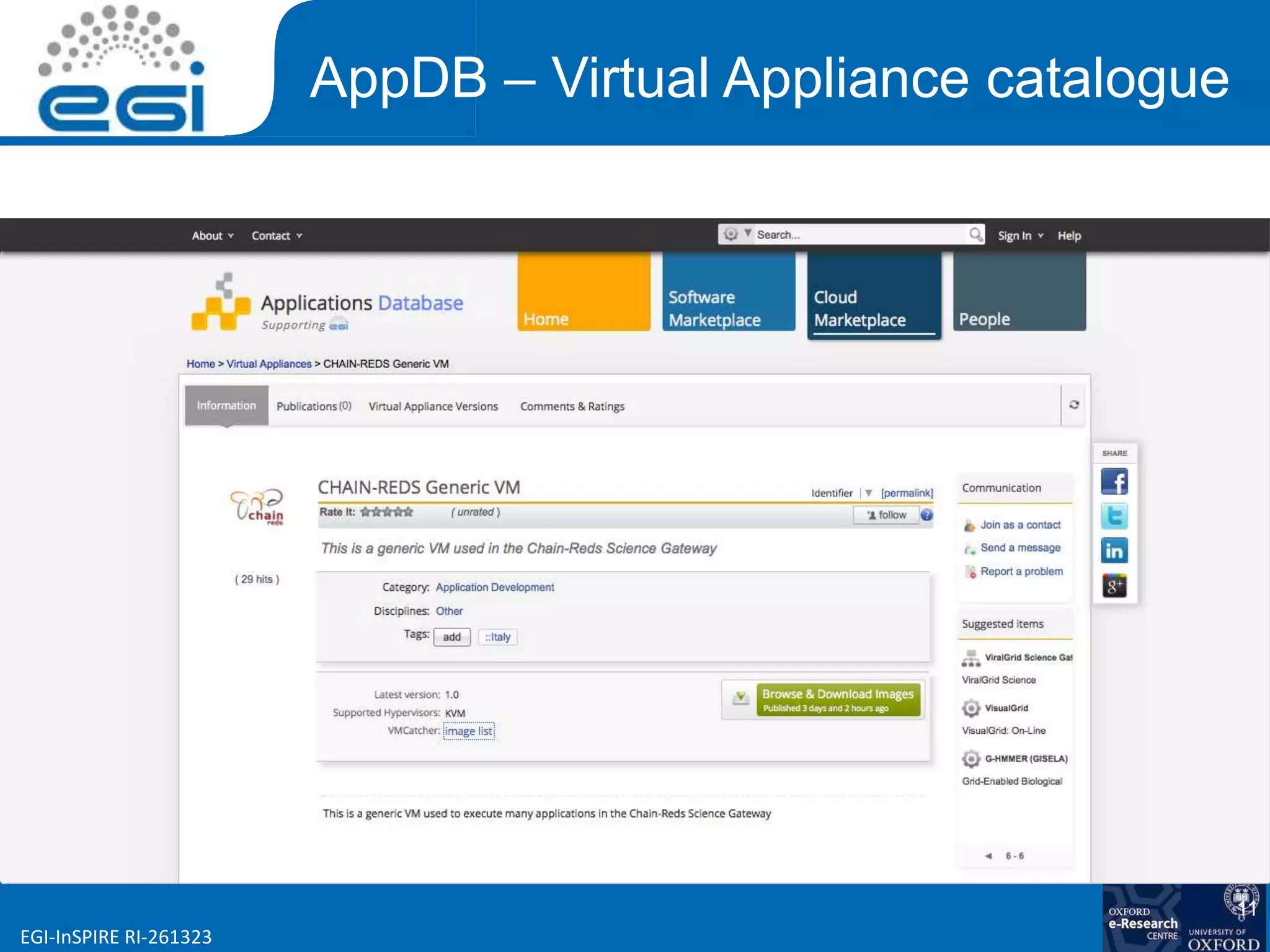This screenshot has width=1270, height=952.
Task: Click the Join as a contact icon
Action: [970, 526]
